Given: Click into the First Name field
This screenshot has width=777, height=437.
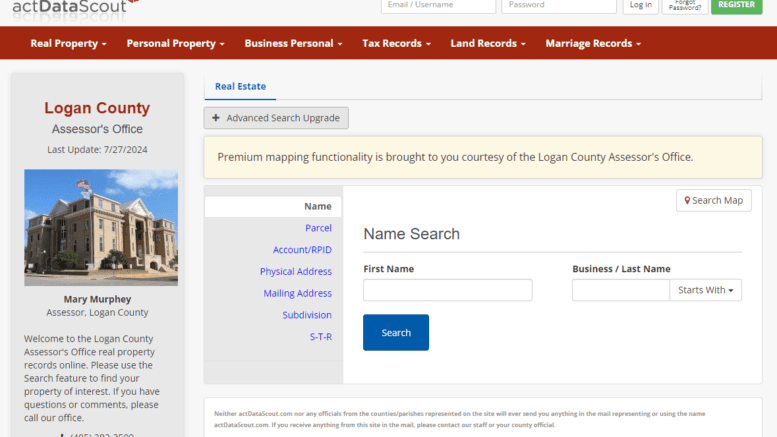Looking at the screenshot, I should [447, 290].
